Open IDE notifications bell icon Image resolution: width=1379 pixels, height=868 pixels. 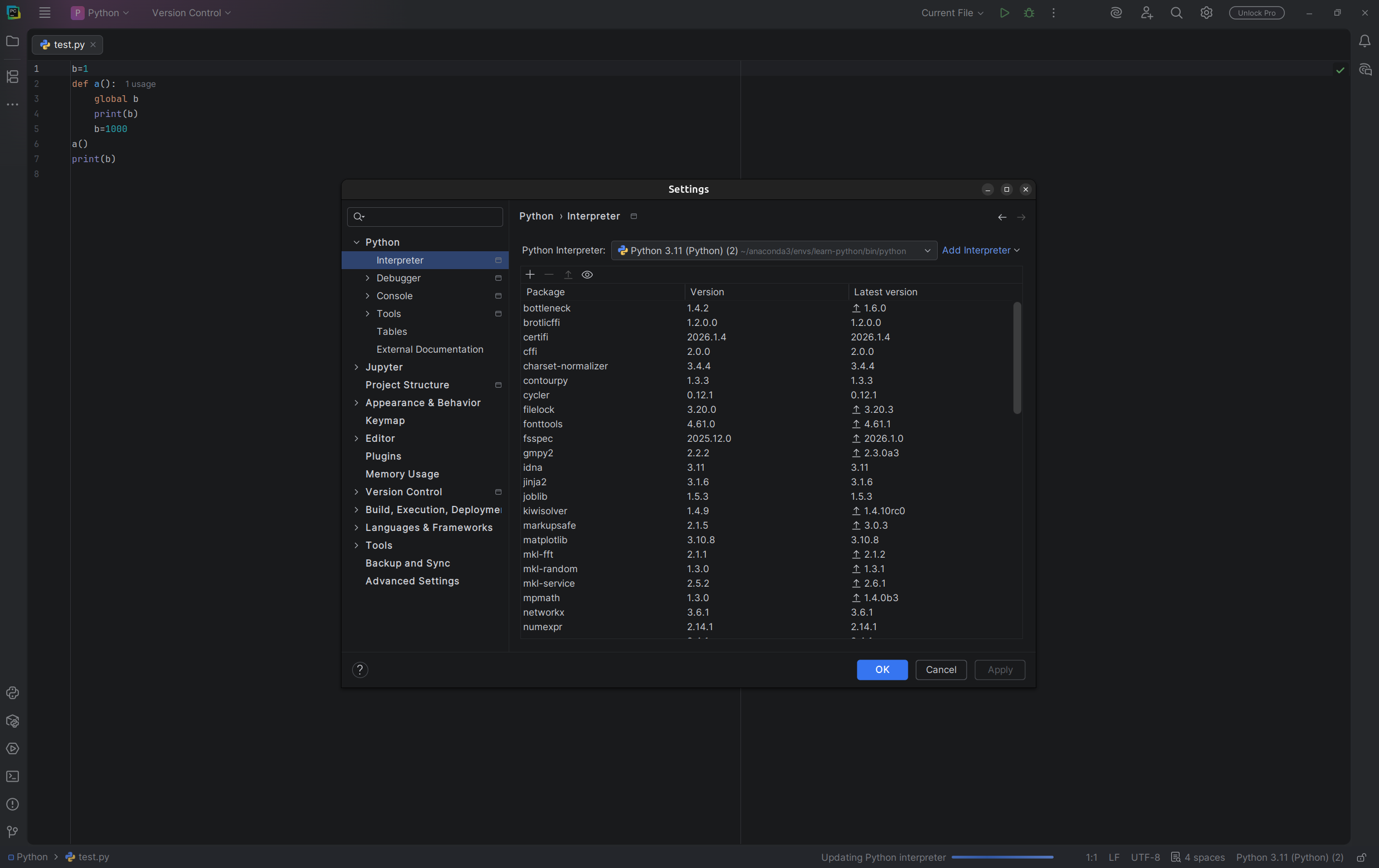1365,41
